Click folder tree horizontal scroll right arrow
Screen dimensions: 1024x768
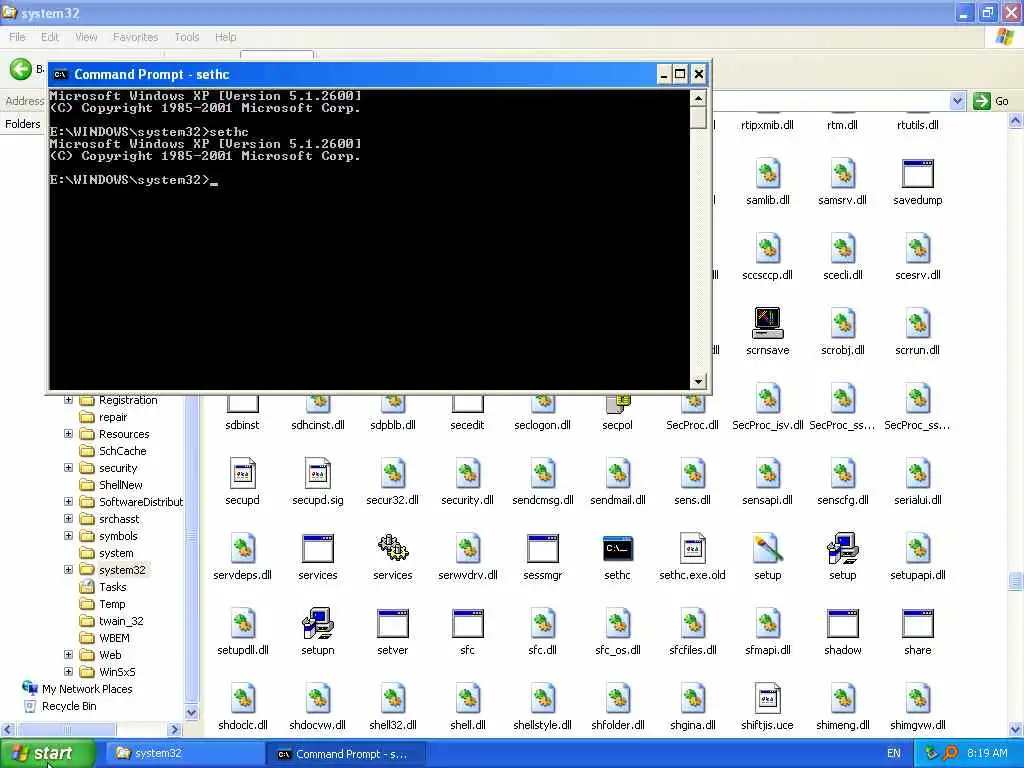point(174,729)
